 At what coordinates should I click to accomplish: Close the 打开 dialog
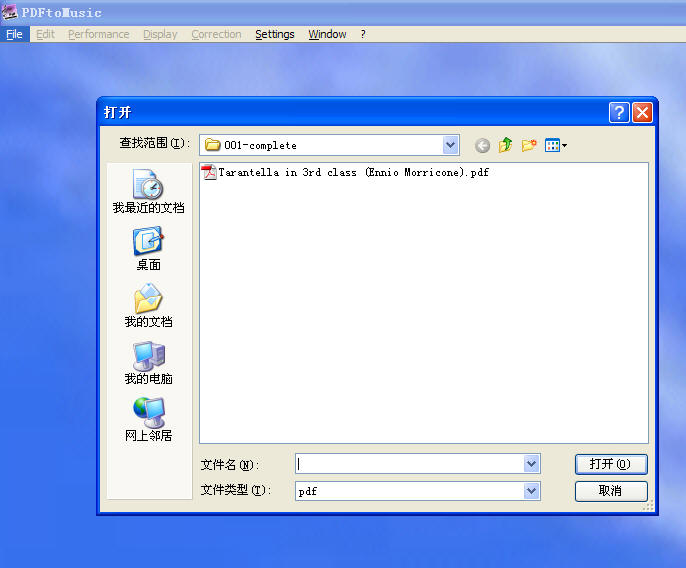click(x=642, y=113)
